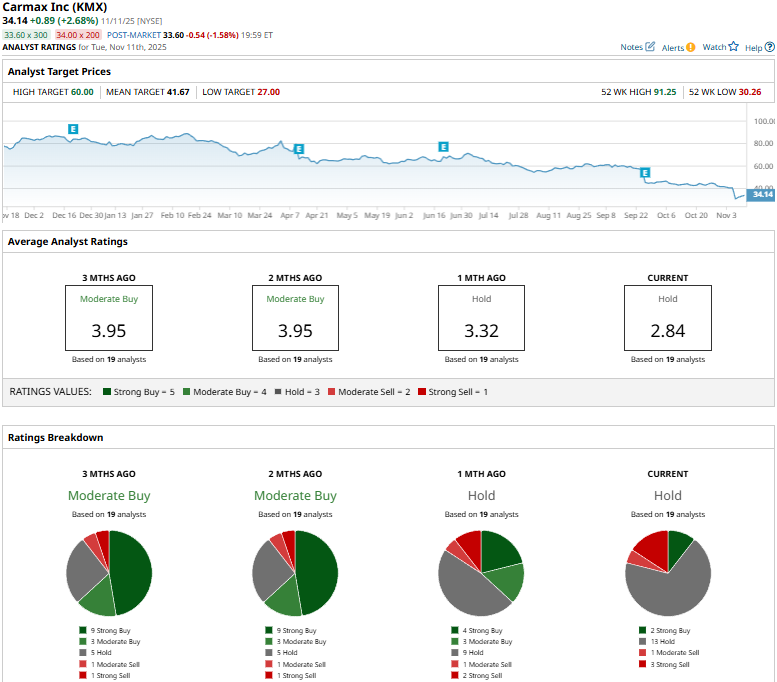
Task: Click the April earnings E marker
Action: (298, 149)
